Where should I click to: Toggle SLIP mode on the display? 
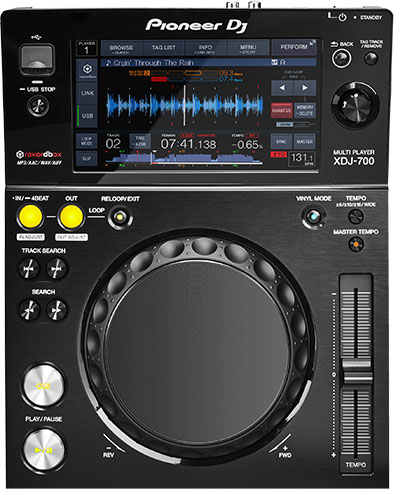(86, 159)
